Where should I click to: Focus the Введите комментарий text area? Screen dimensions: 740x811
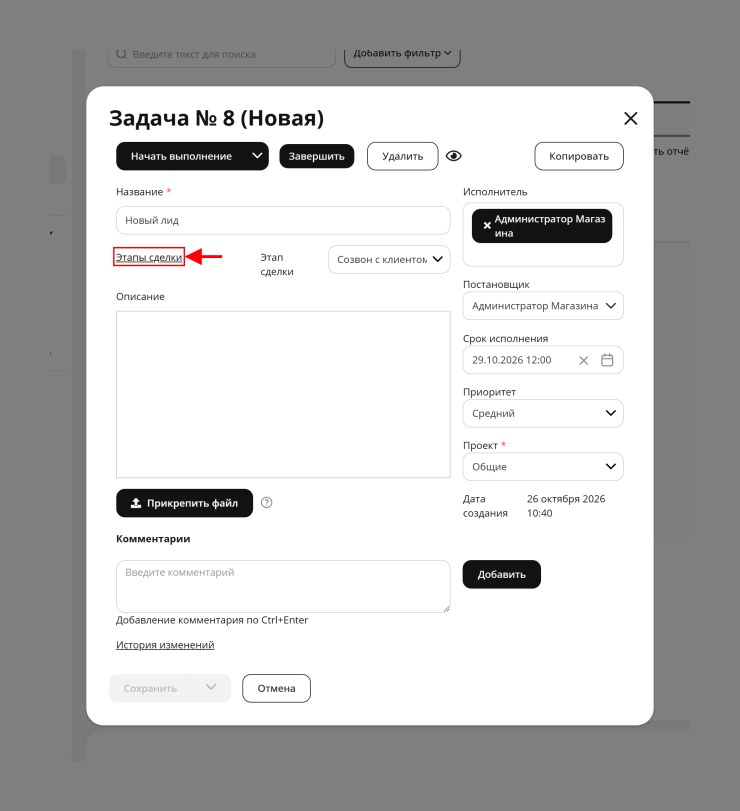[x=283, y=587]
